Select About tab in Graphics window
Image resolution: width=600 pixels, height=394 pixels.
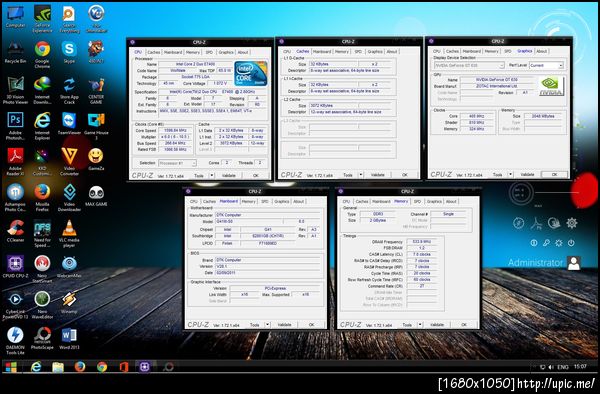point(541,51)
